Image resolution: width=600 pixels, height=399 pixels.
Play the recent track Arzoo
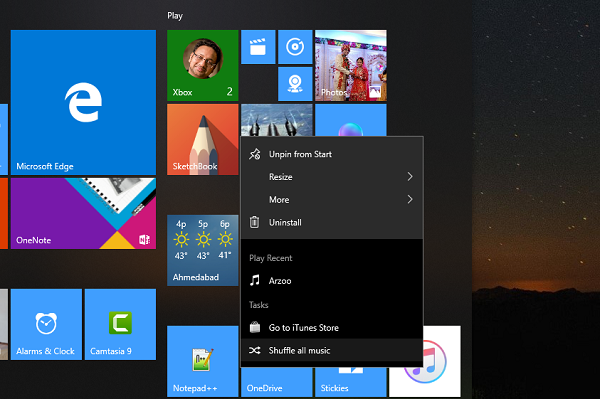[332, 281]
